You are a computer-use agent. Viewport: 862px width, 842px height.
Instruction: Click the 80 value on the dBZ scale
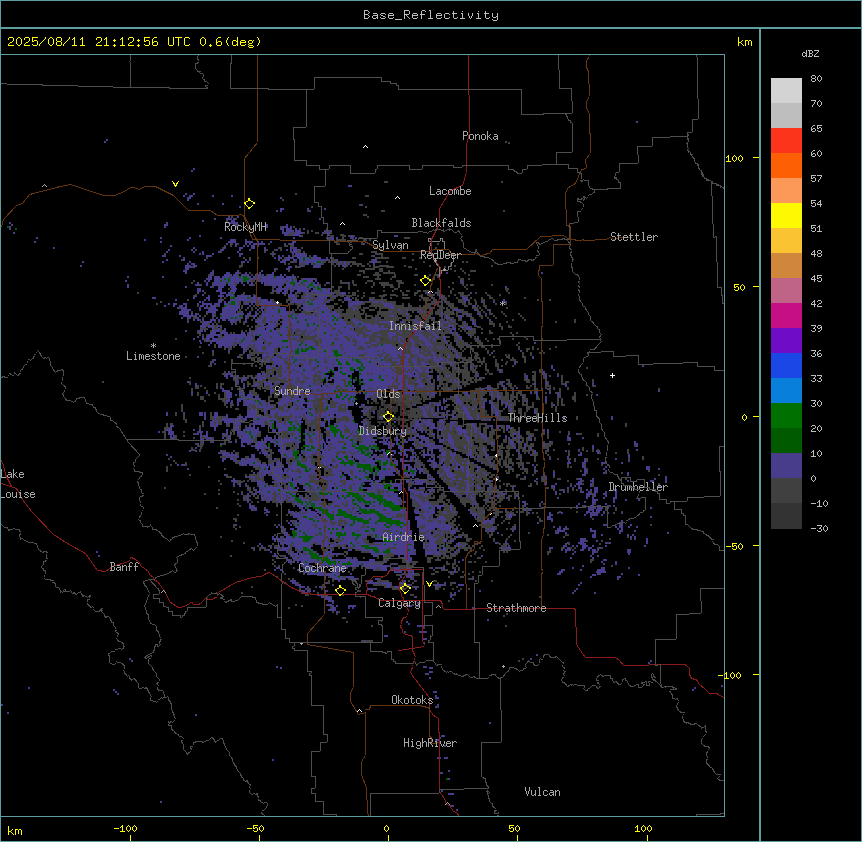coord(816,79)
